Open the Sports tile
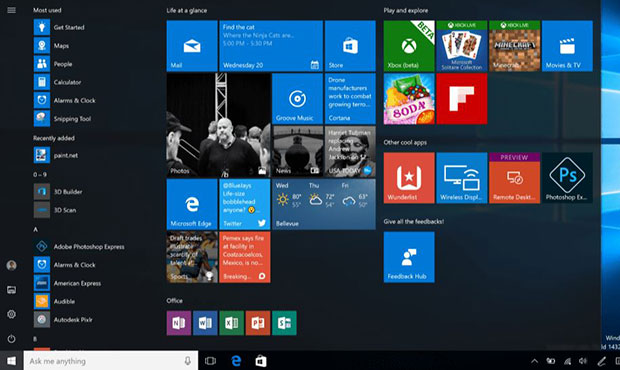Screen dimensions: 620x370 point(192,257)
